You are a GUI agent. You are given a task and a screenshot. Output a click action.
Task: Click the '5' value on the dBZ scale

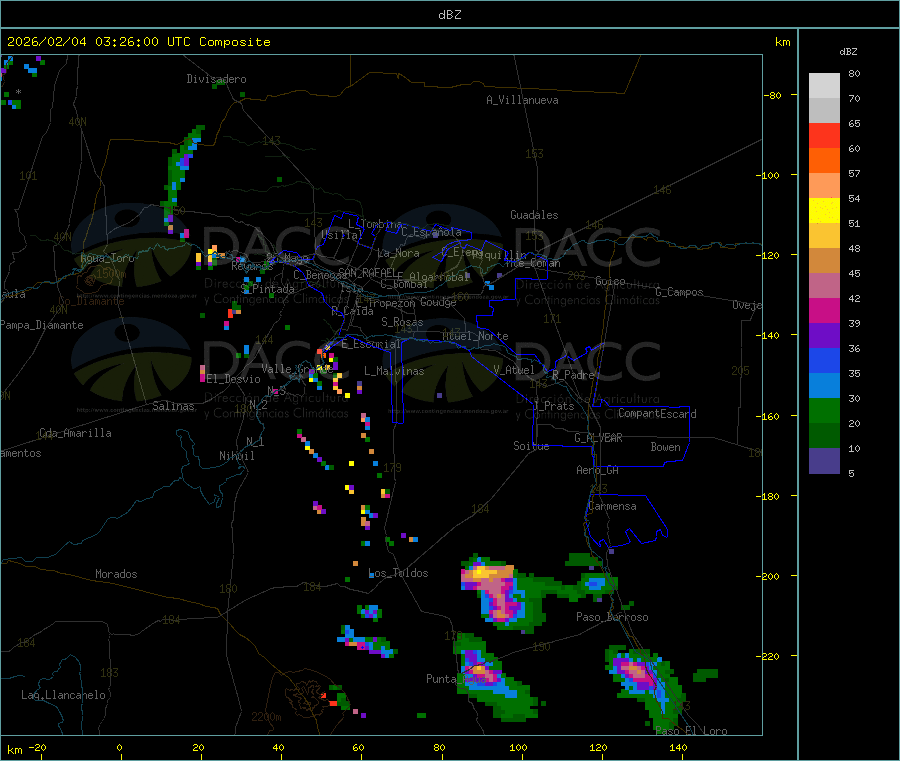click(x=851, y=473)
